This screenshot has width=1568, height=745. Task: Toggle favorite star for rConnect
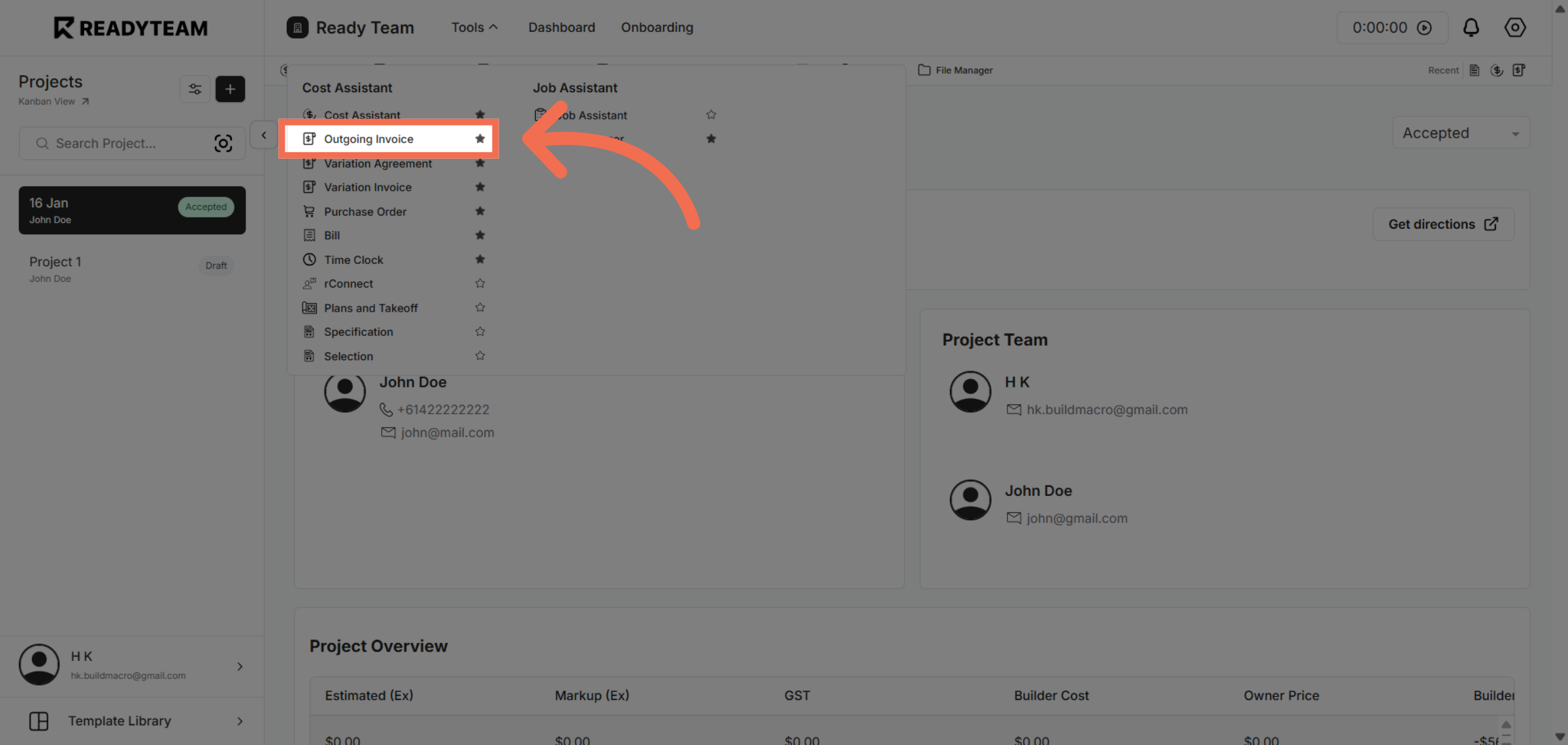click(480, 284)
